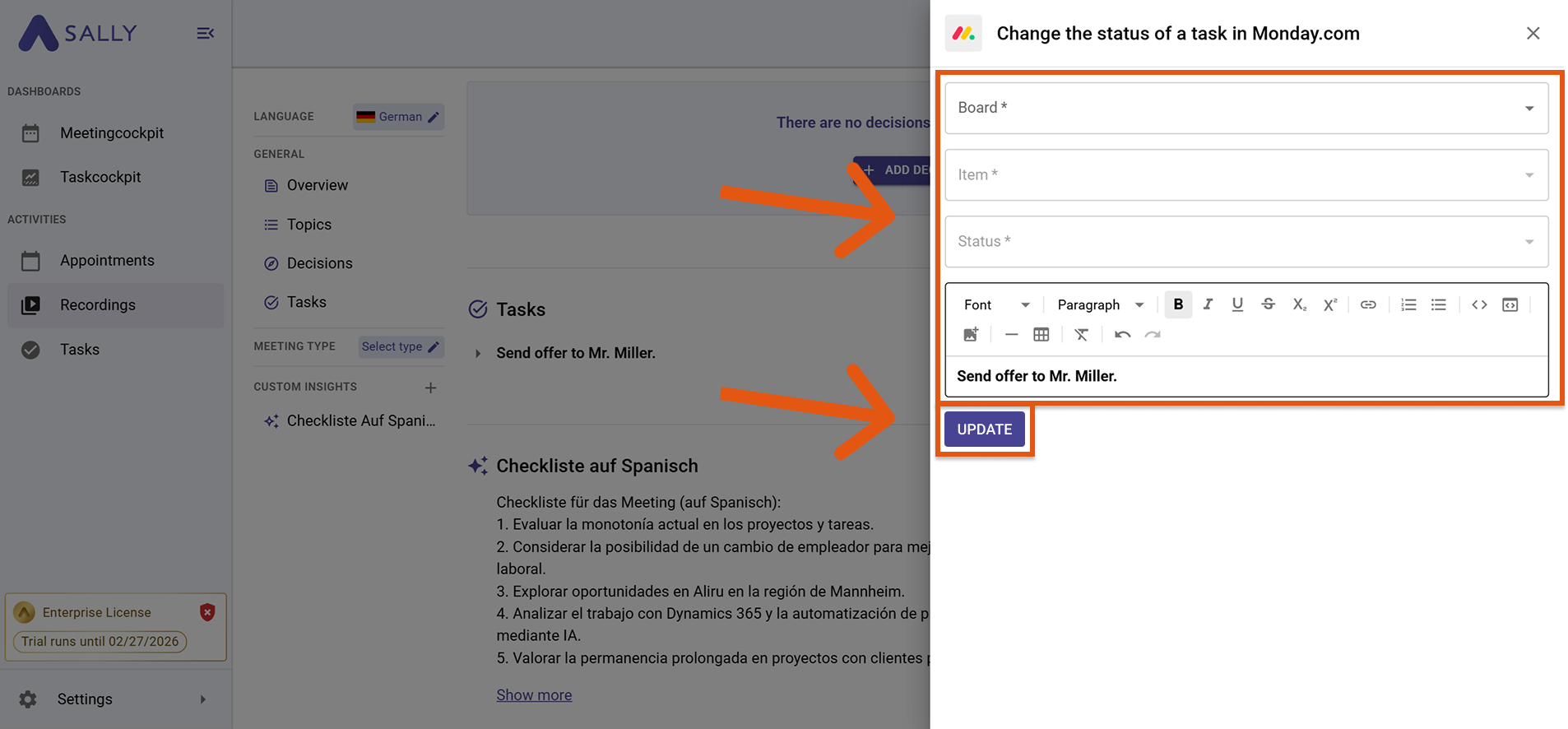Clear formatting with the toolbar icon
Viewport: 1568px width, 729px height.
click(1081, 334)
